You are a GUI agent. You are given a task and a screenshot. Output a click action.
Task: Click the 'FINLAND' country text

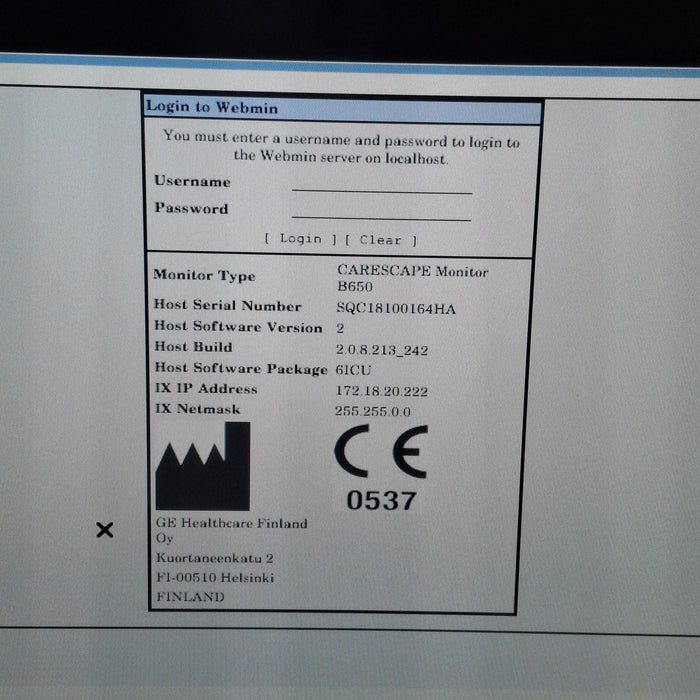point(190,596)
